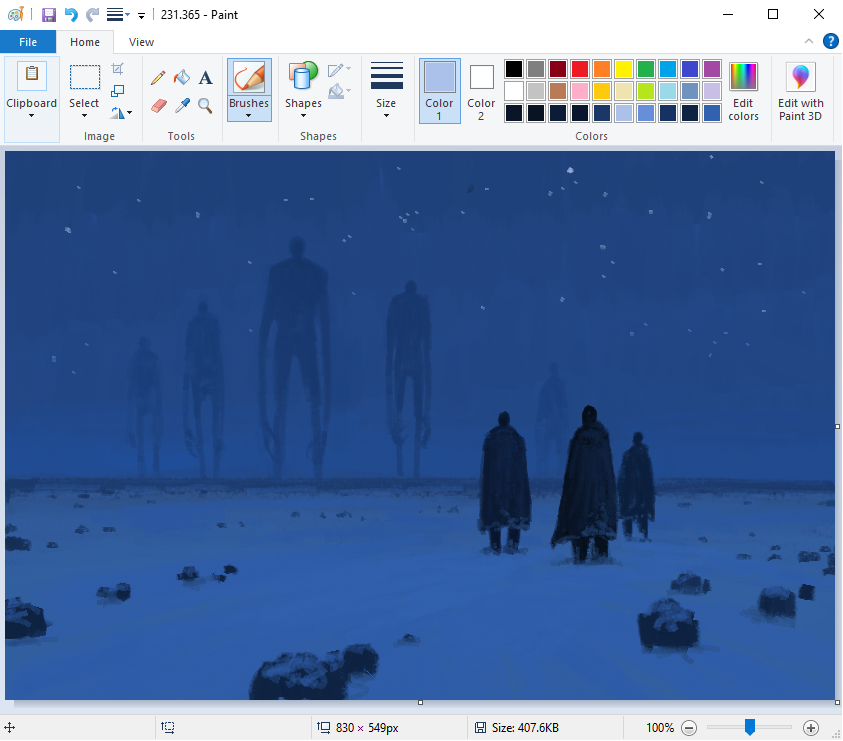Screen dimensions: 843x741
Task: Select the Pencil tool
Action: pyautogui.click(x=157, y=77)
